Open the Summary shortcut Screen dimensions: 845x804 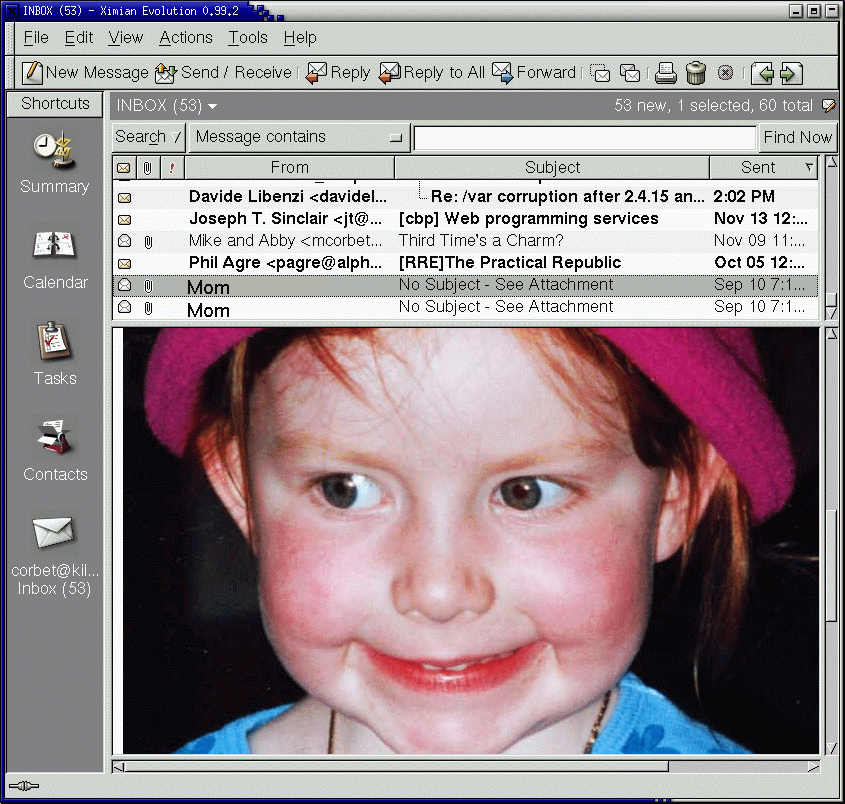point(55,163)
